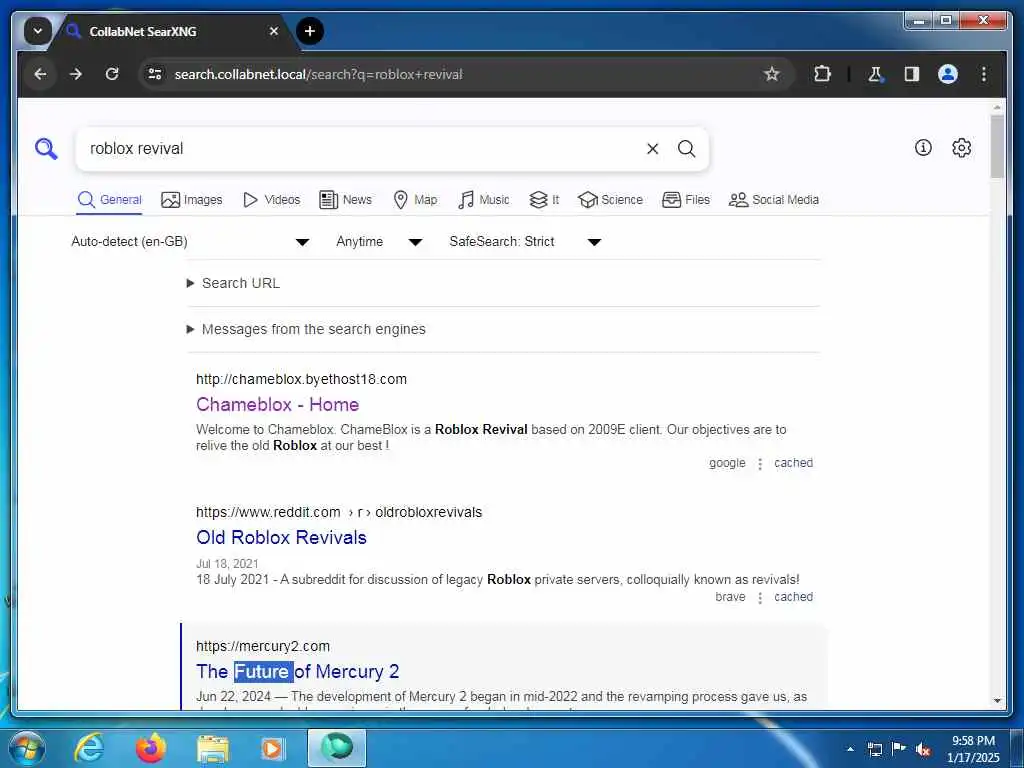
Task: Click the page vertical scrollbar thumb
Action: (997, 147)
